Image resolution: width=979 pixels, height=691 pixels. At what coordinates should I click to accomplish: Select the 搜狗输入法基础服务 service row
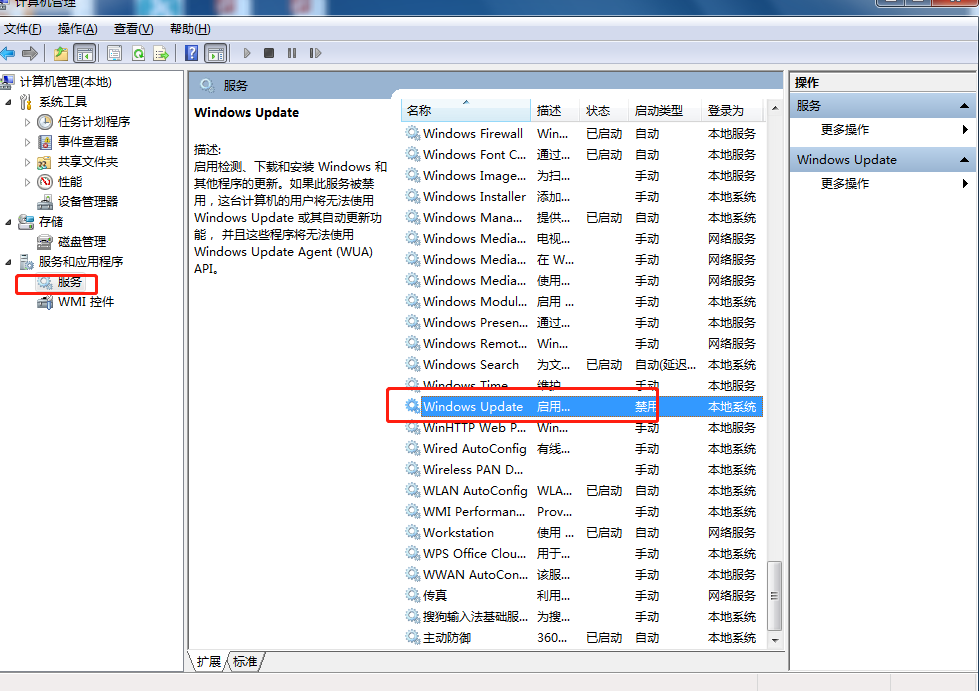[583, 617]
